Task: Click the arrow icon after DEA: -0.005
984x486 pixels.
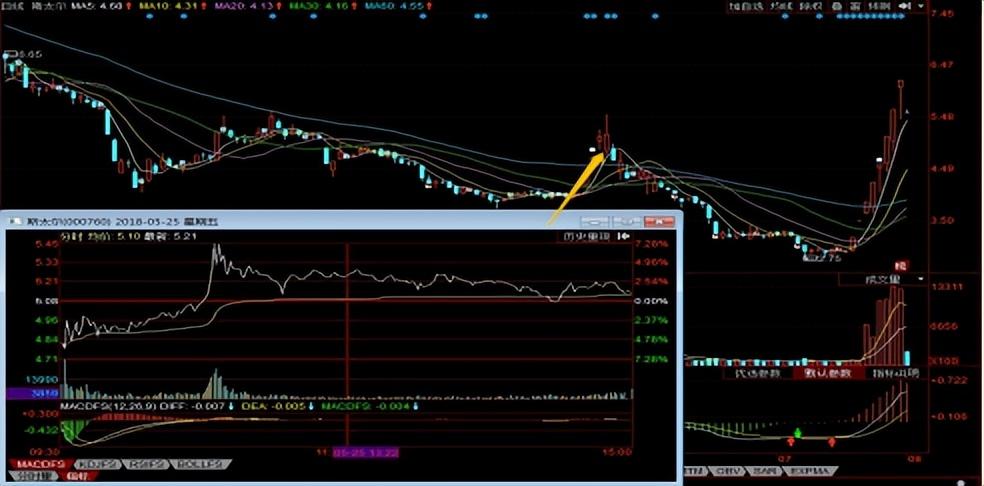Action: pos(310,406)
